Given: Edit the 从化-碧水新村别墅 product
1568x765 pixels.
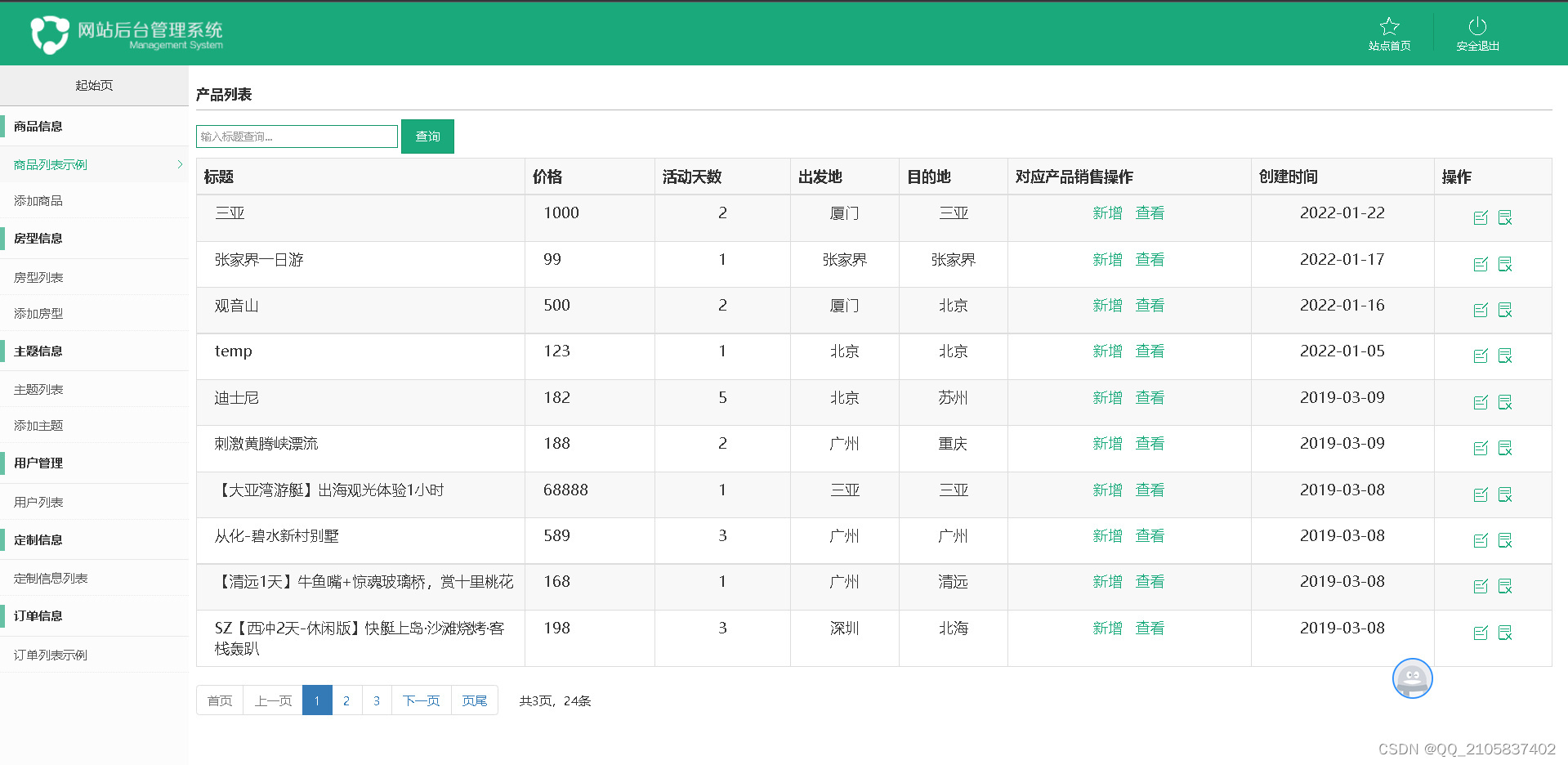Looking at the screenshot, I should point(1481,540).
